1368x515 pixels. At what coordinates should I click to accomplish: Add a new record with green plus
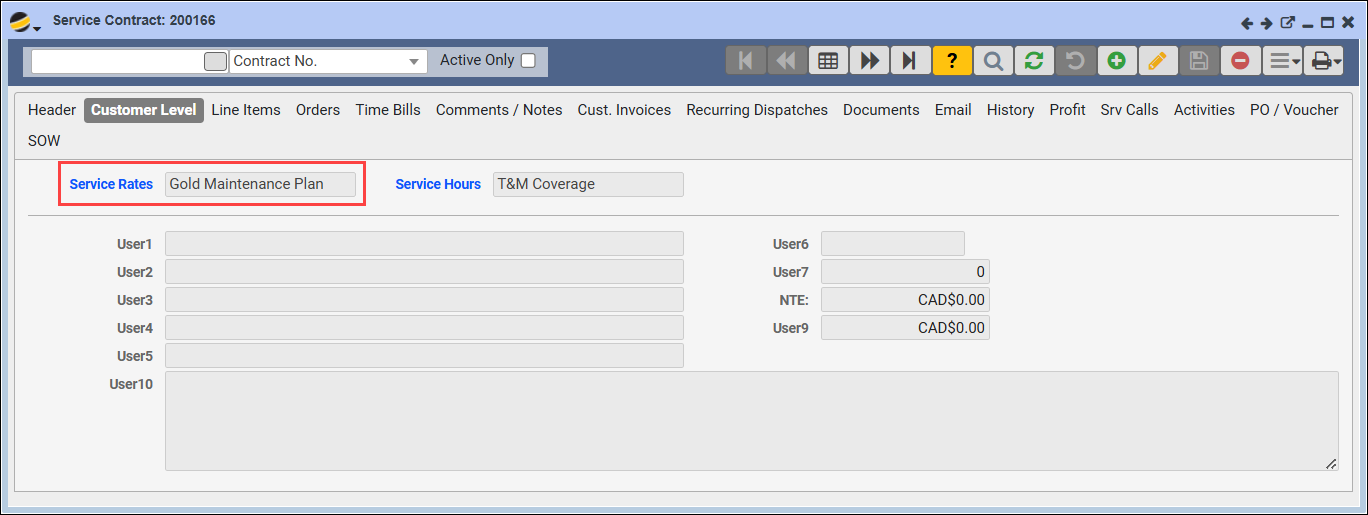[x=1116, y=61]
